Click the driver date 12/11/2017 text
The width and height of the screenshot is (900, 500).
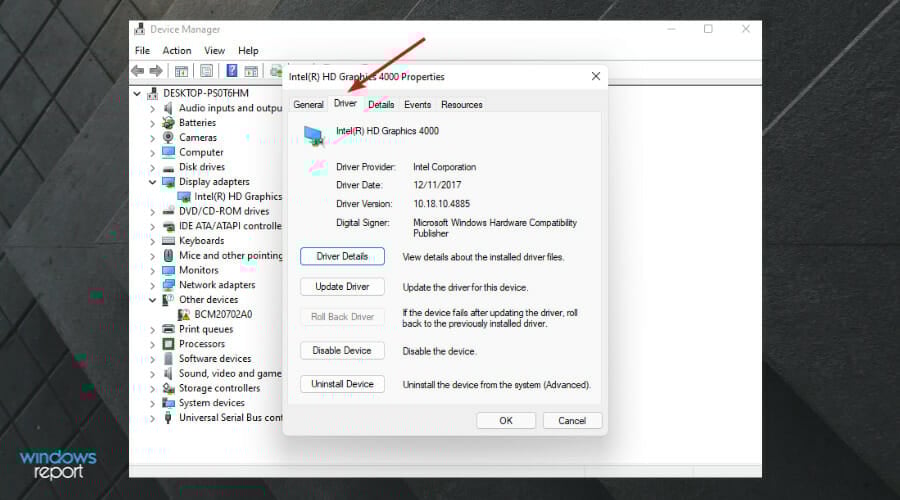pos(437,185)
